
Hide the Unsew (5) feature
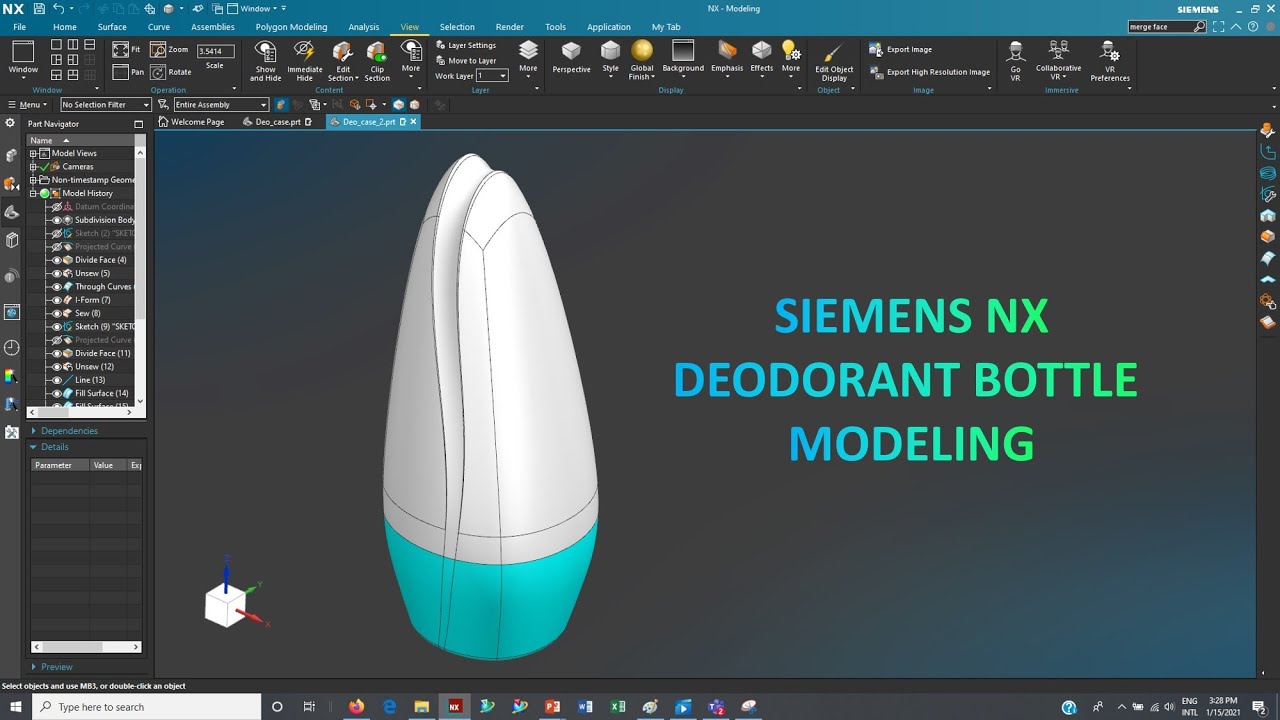(57, 273)
